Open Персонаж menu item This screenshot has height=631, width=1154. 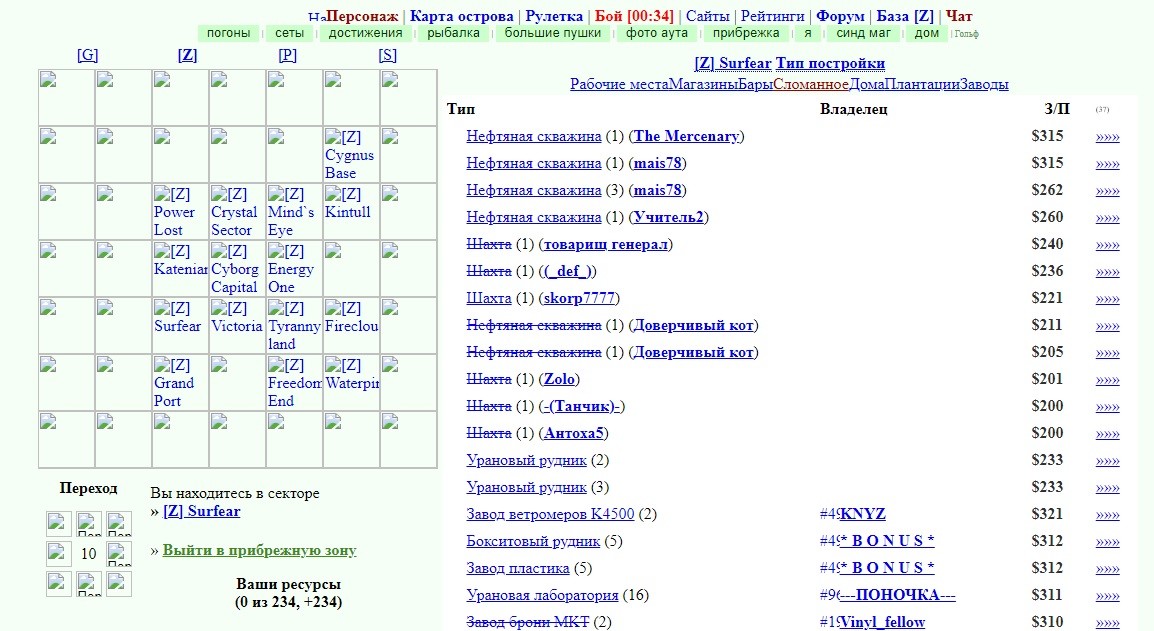click(x=362, y=16)
